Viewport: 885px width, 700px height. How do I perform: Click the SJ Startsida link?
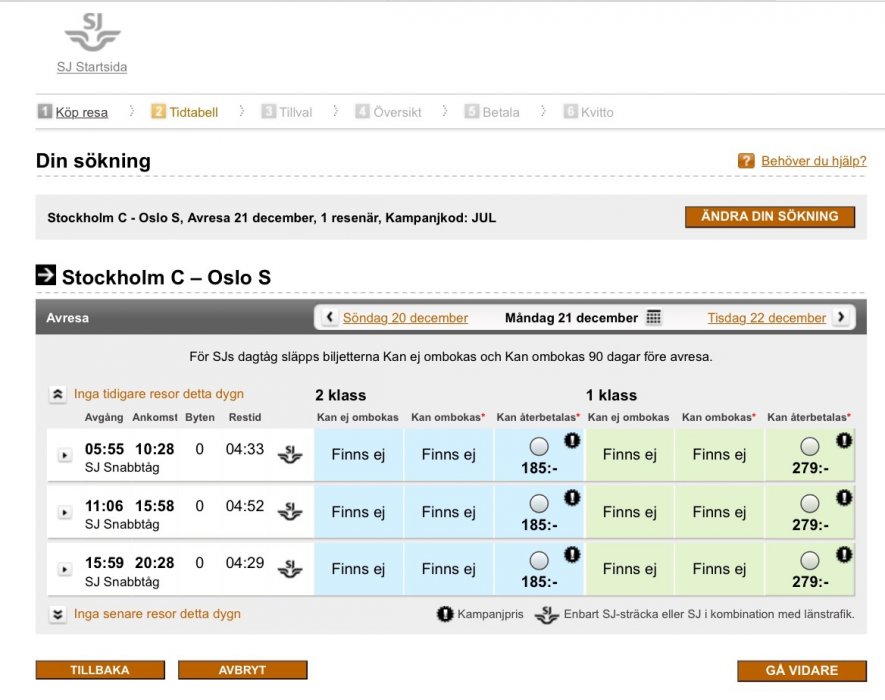tap(92, 68)
